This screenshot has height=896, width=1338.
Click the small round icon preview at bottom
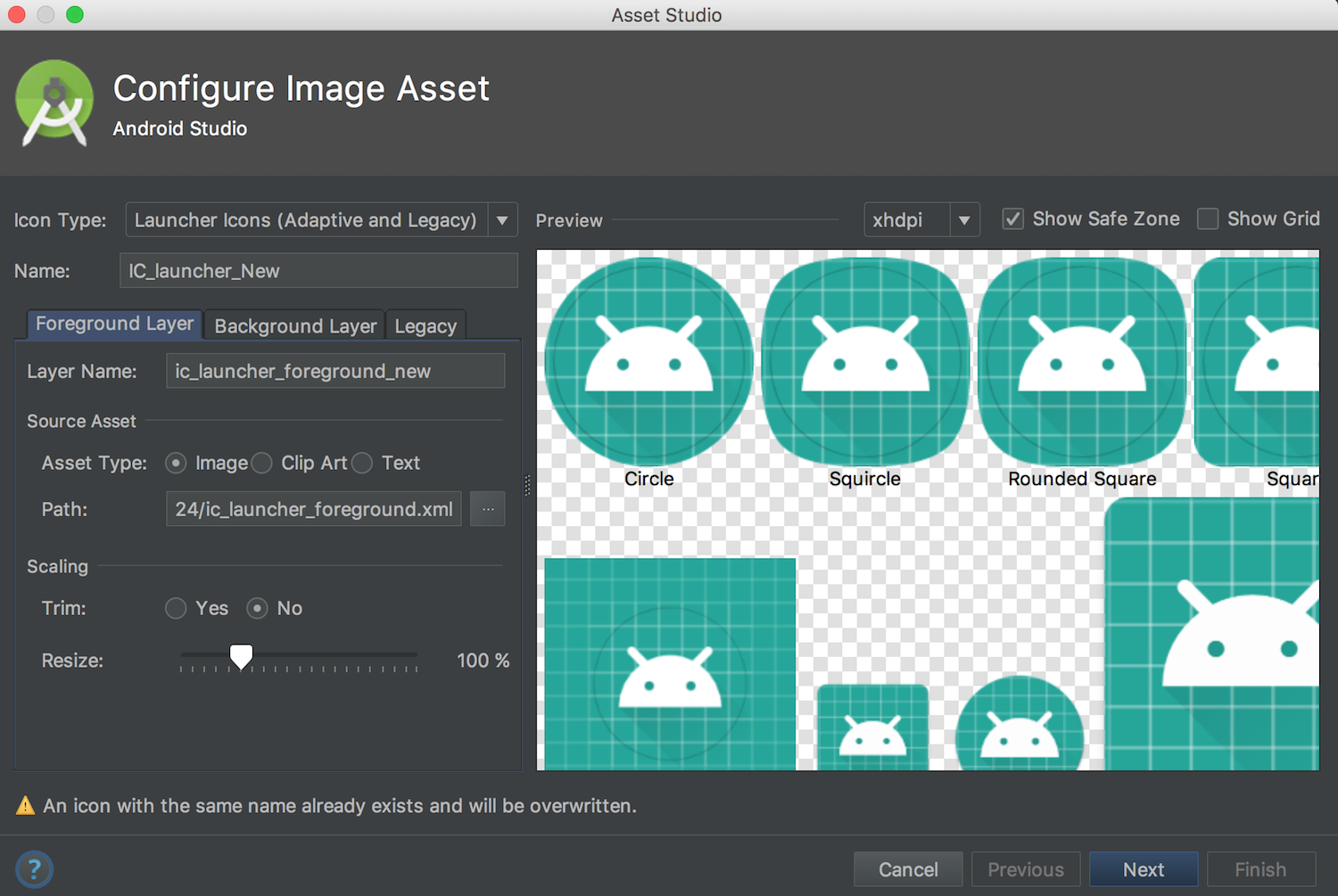pos(1020,724)
